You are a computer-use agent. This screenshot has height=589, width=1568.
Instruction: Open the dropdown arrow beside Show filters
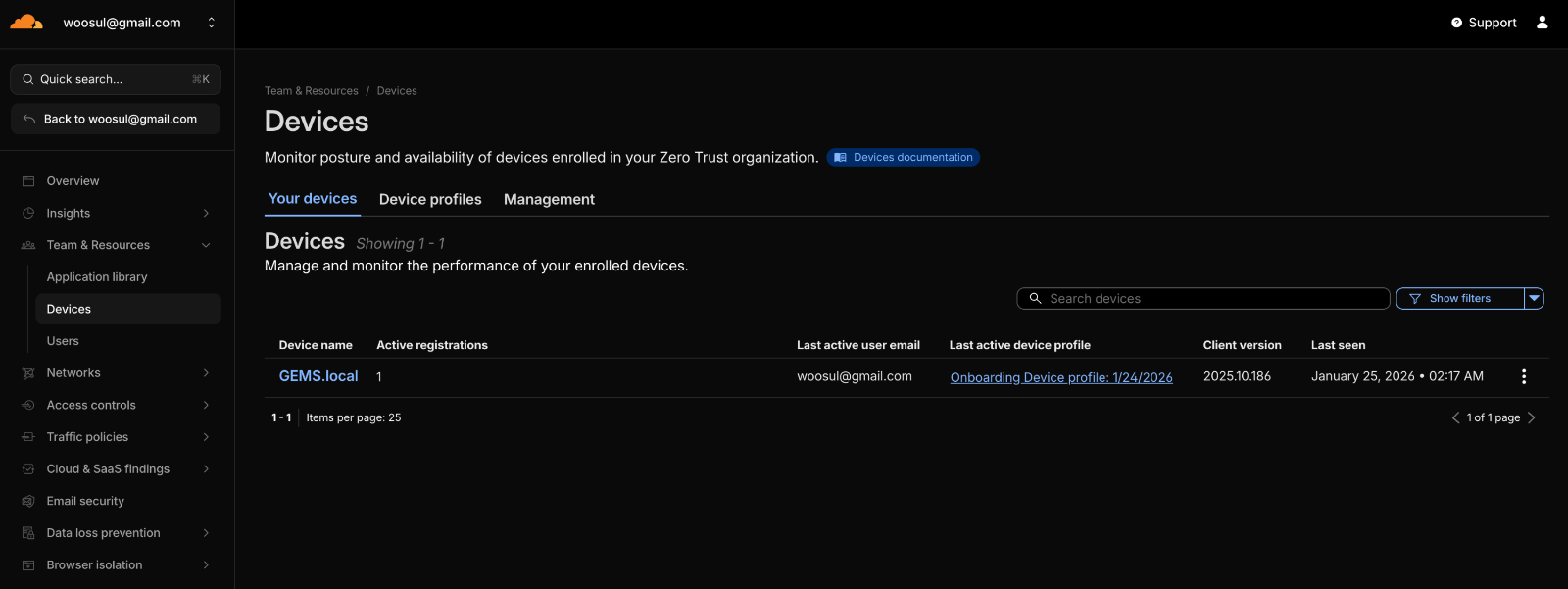pos(1535,299)
